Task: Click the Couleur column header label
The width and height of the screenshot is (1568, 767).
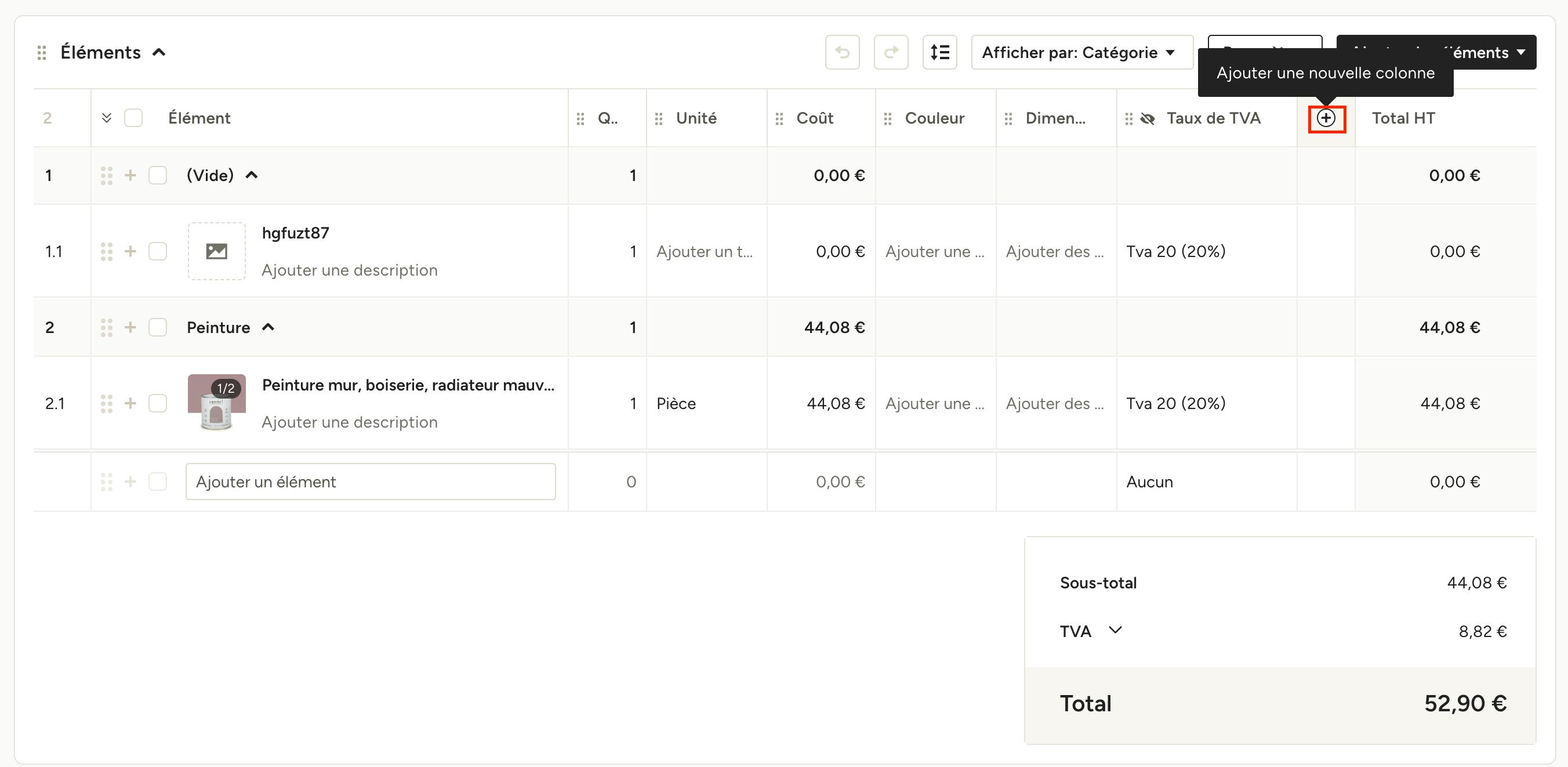Action: click(934, 118)
